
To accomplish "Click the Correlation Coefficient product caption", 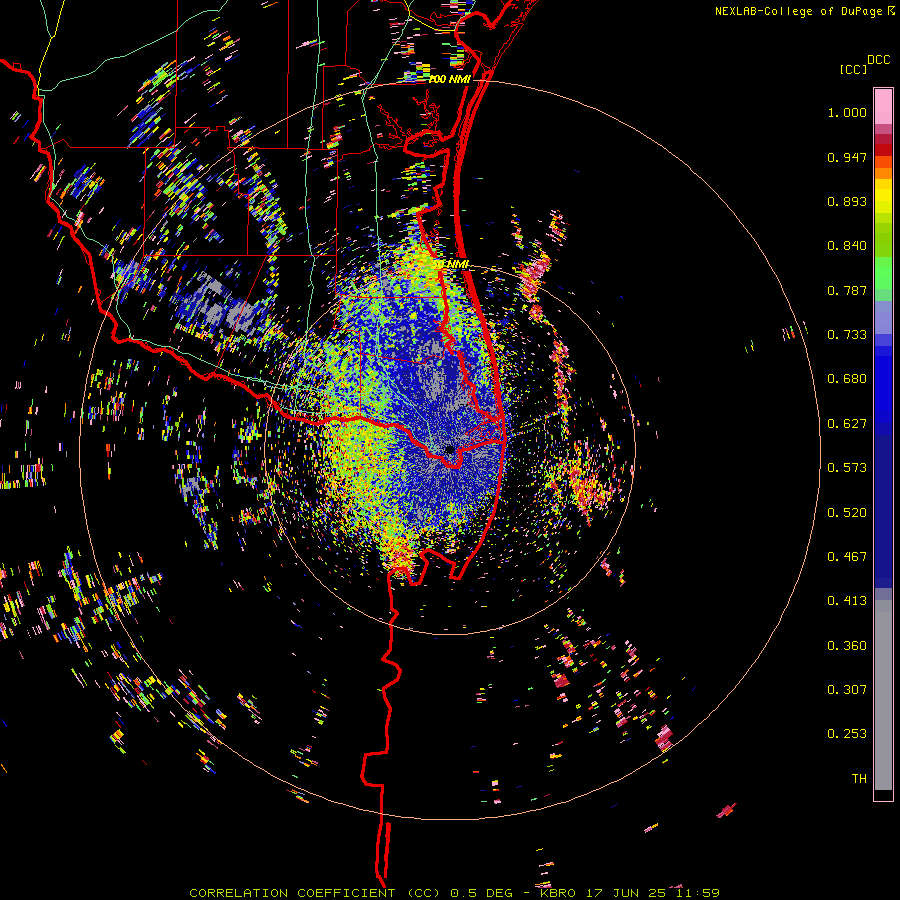I will 455,893.
